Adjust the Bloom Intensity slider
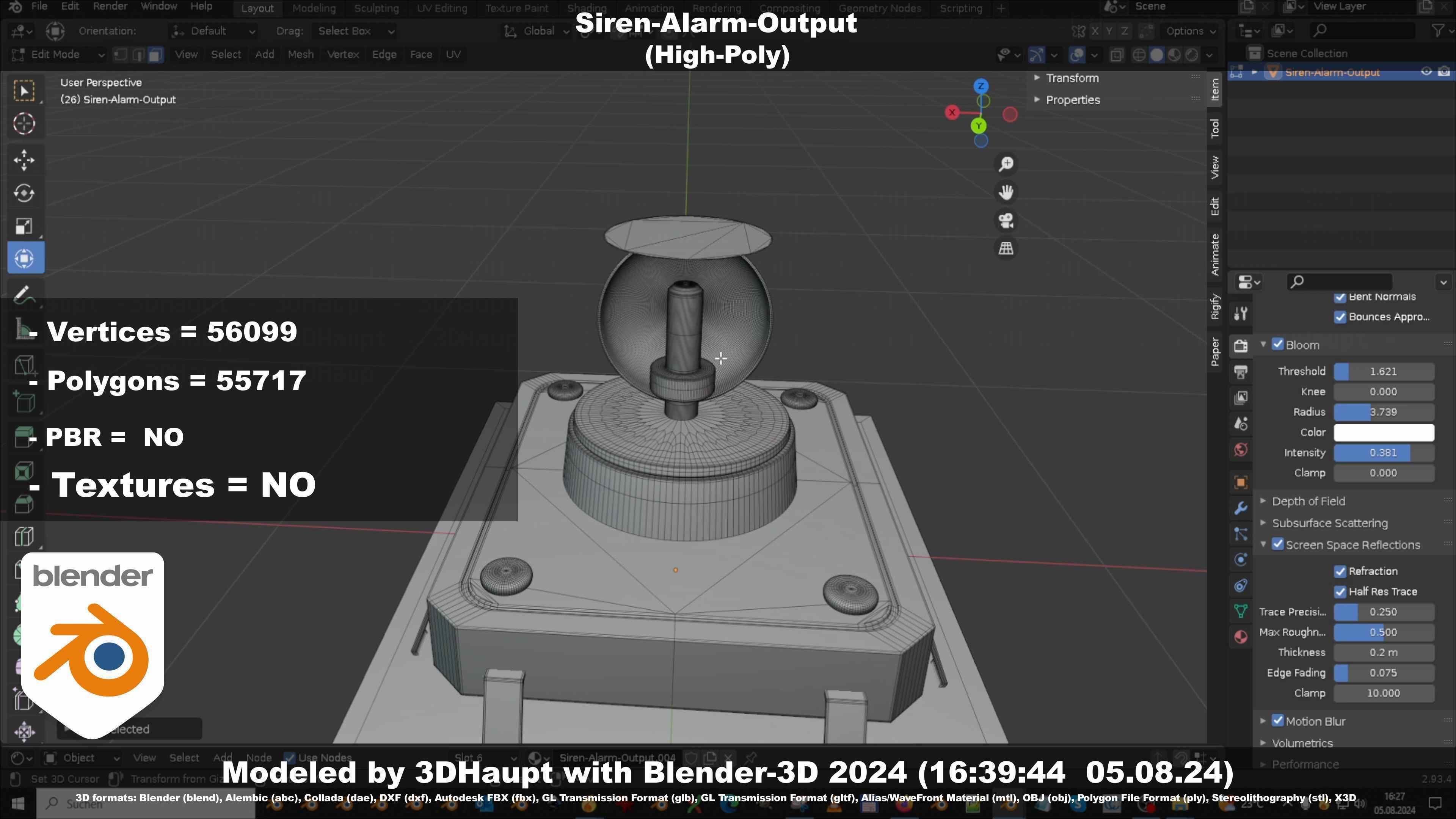The height and width of the screenshot is (819, 1456). pyautogui.click(x=1384, y=453)
